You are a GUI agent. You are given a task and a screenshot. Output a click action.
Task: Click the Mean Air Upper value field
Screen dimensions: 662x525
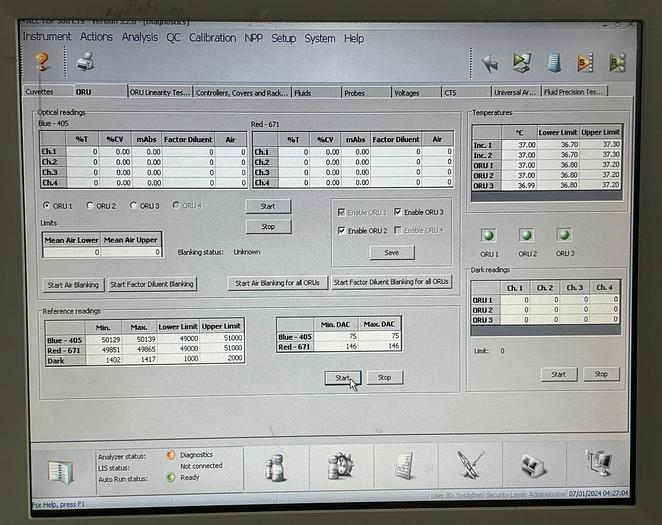(131, 252)
